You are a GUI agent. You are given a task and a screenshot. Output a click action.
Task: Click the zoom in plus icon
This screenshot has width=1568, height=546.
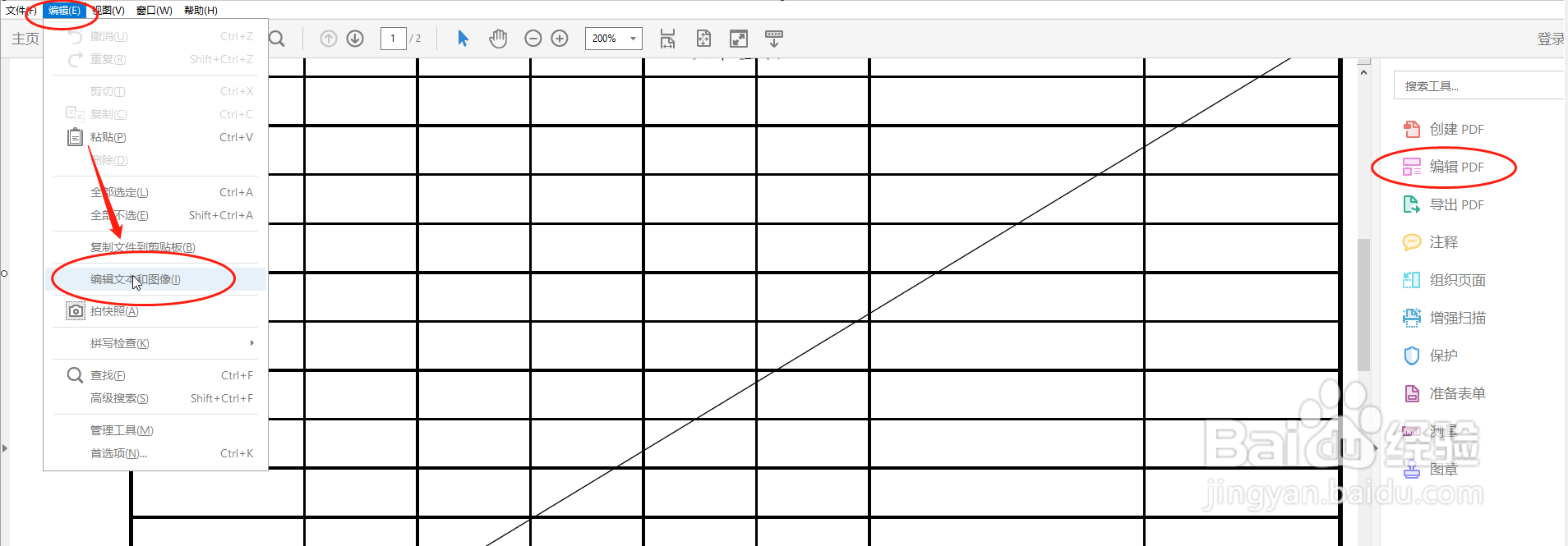(560, 39)
